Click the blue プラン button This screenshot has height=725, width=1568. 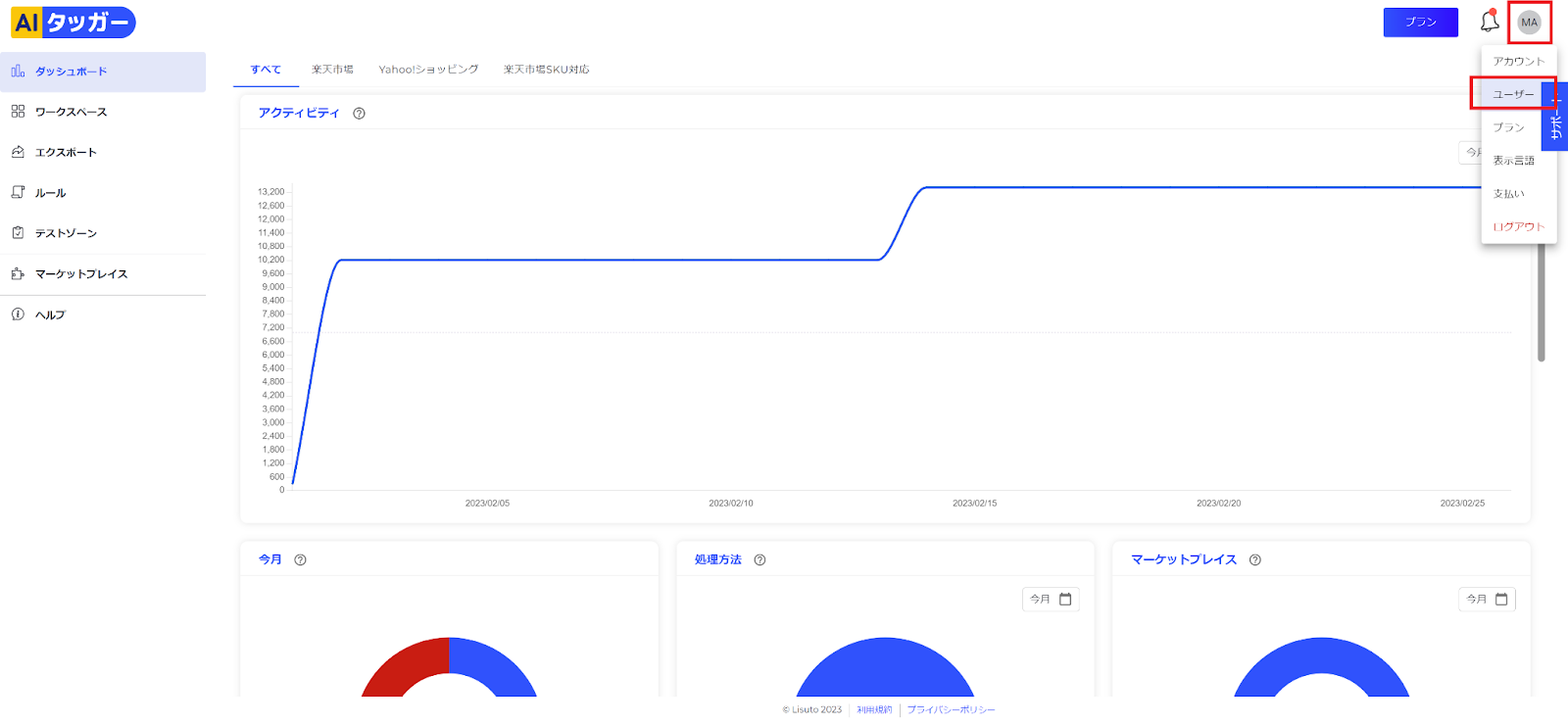point(1421,22)
